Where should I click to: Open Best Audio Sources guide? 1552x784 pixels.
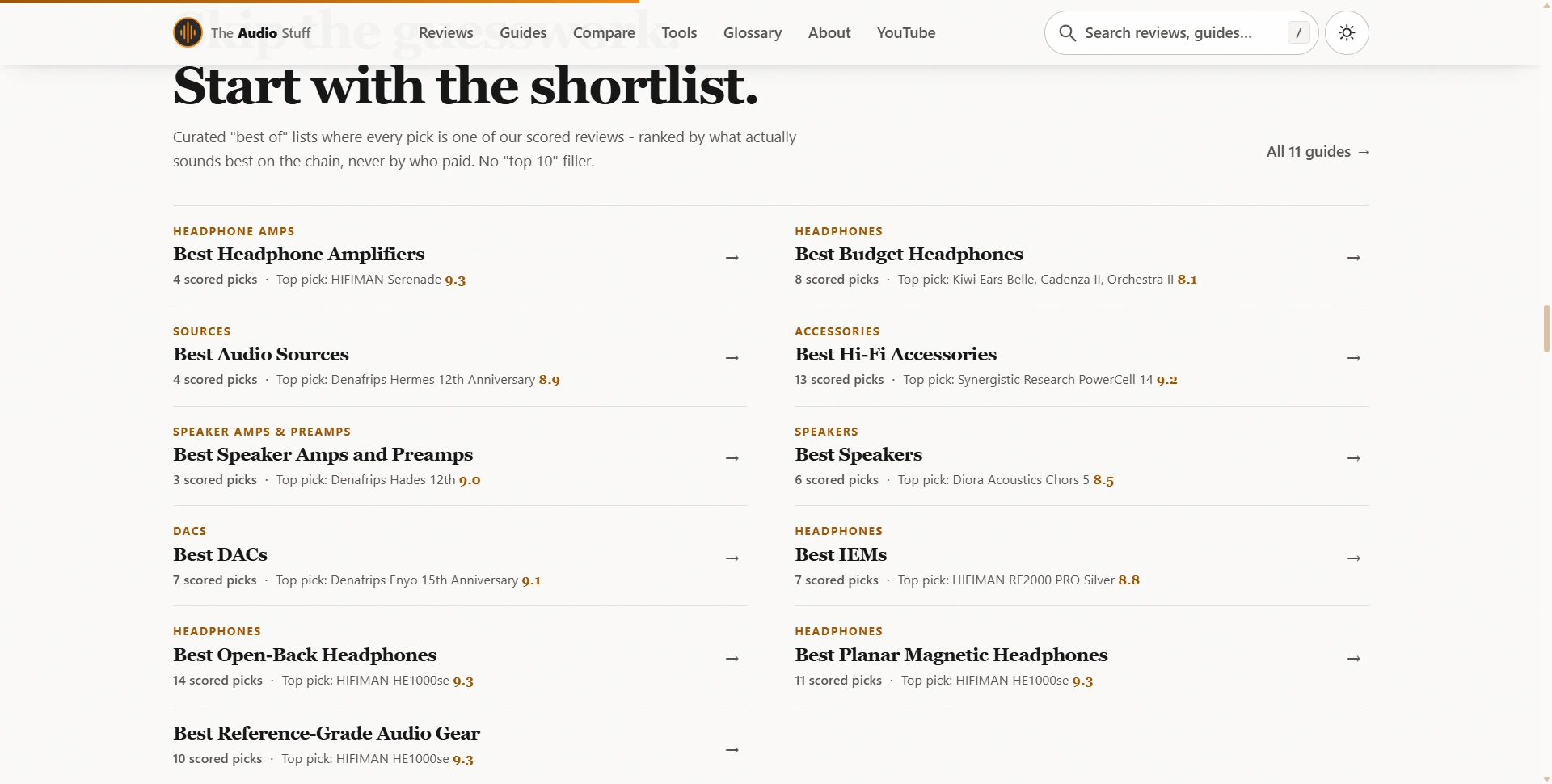coord(261,354)
